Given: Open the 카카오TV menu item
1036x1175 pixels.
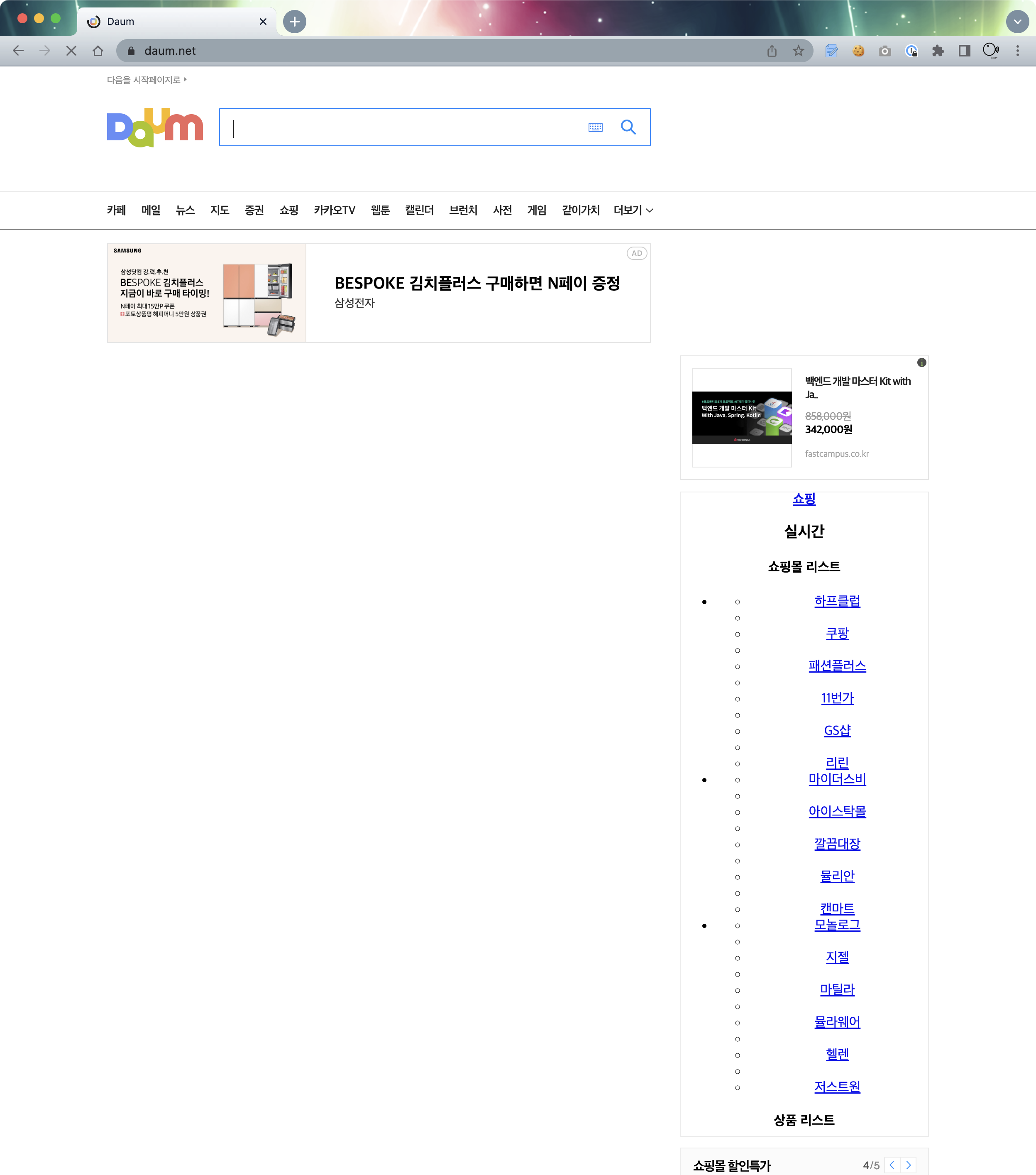Looking at the screenshot, I should pyautogui.click(x=335, y=211).
